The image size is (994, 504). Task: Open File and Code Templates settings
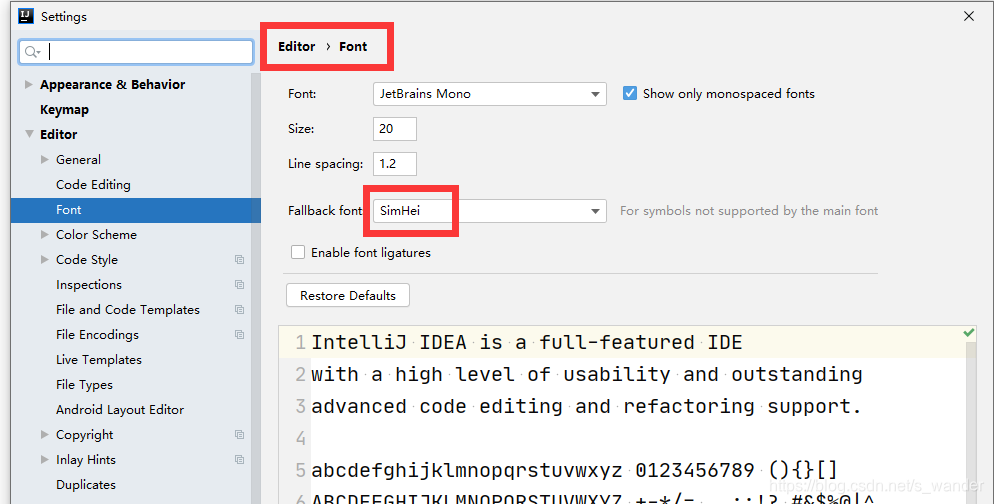127,309
